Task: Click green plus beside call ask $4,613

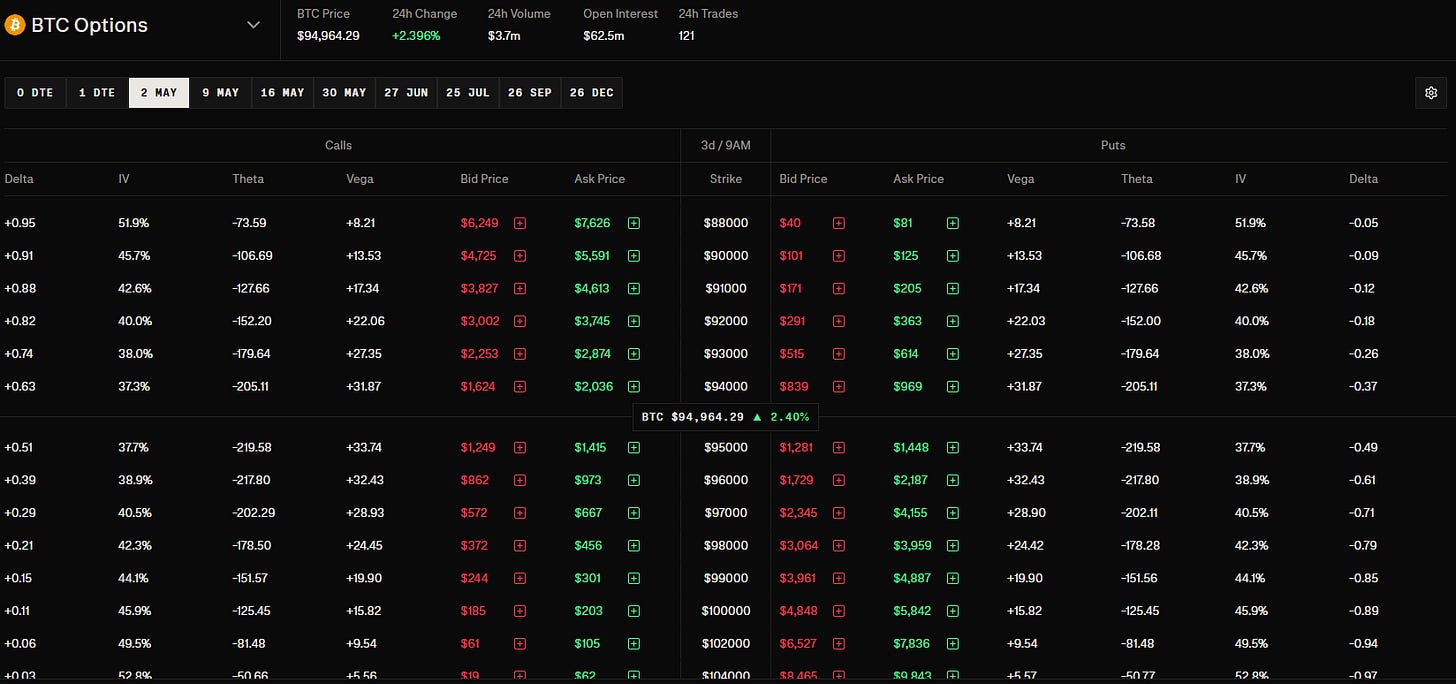Action: tap(634, 289)
